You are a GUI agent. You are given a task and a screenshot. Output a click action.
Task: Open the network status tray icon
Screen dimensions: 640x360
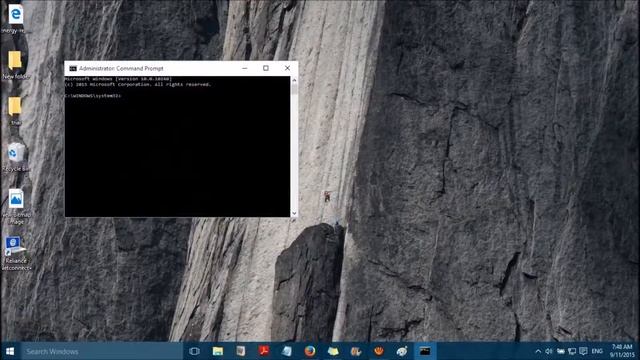(572, 351)
